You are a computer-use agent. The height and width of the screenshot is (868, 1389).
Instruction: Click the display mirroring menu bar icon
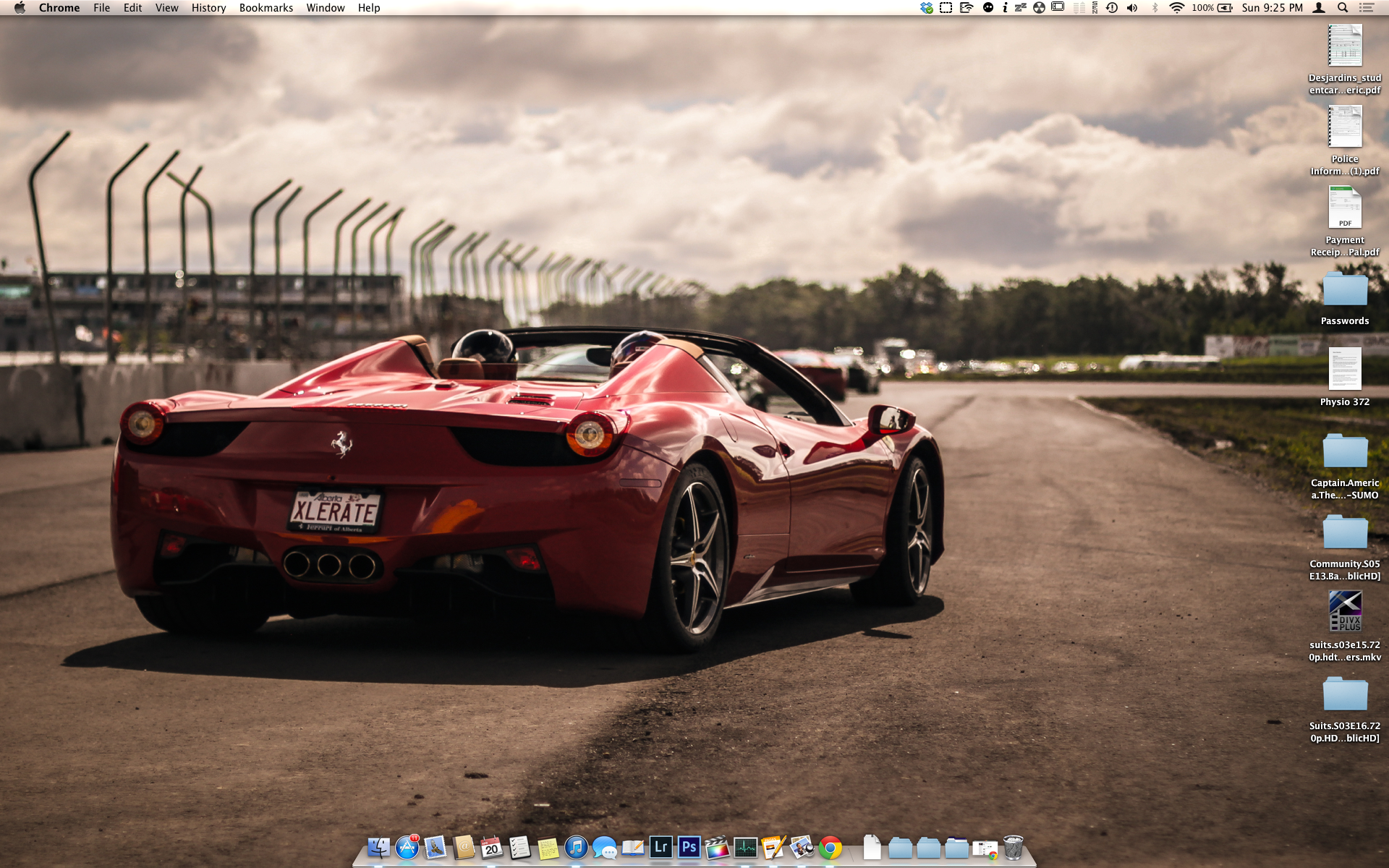coord(1058,7)
